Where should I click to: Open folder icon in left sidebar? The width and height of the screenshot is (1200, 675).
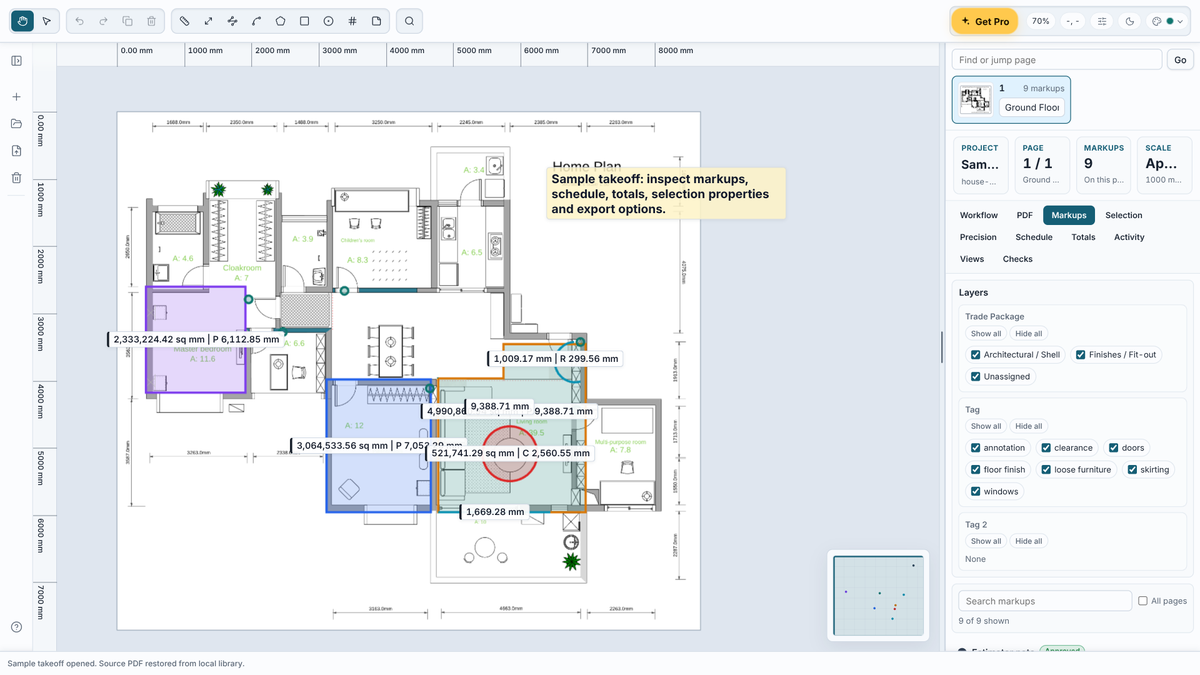pos(17,124)
